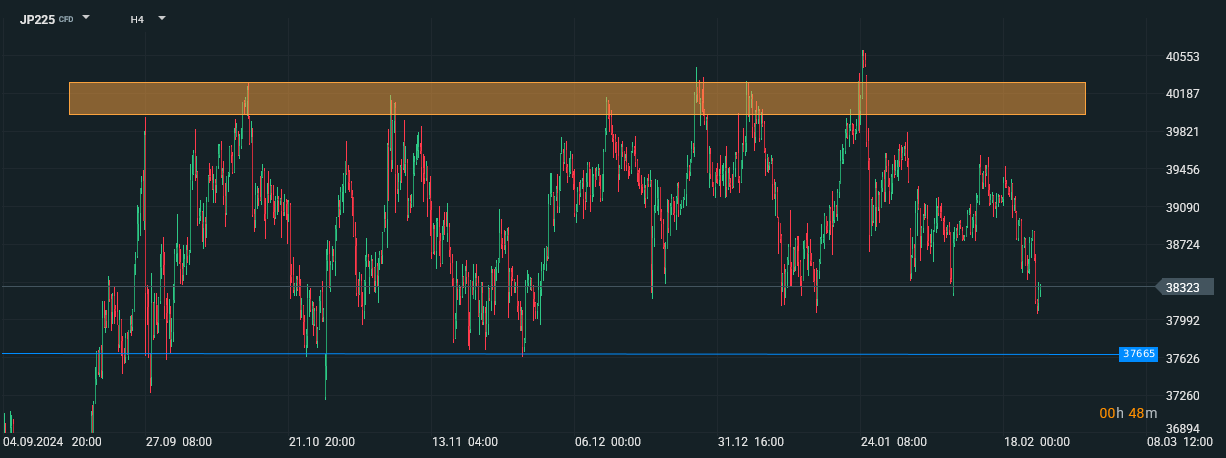Click the 18.02 00:00 time label
Image resolution: width=1226 pixels, height=458 pixels.
click(1037, 442)
